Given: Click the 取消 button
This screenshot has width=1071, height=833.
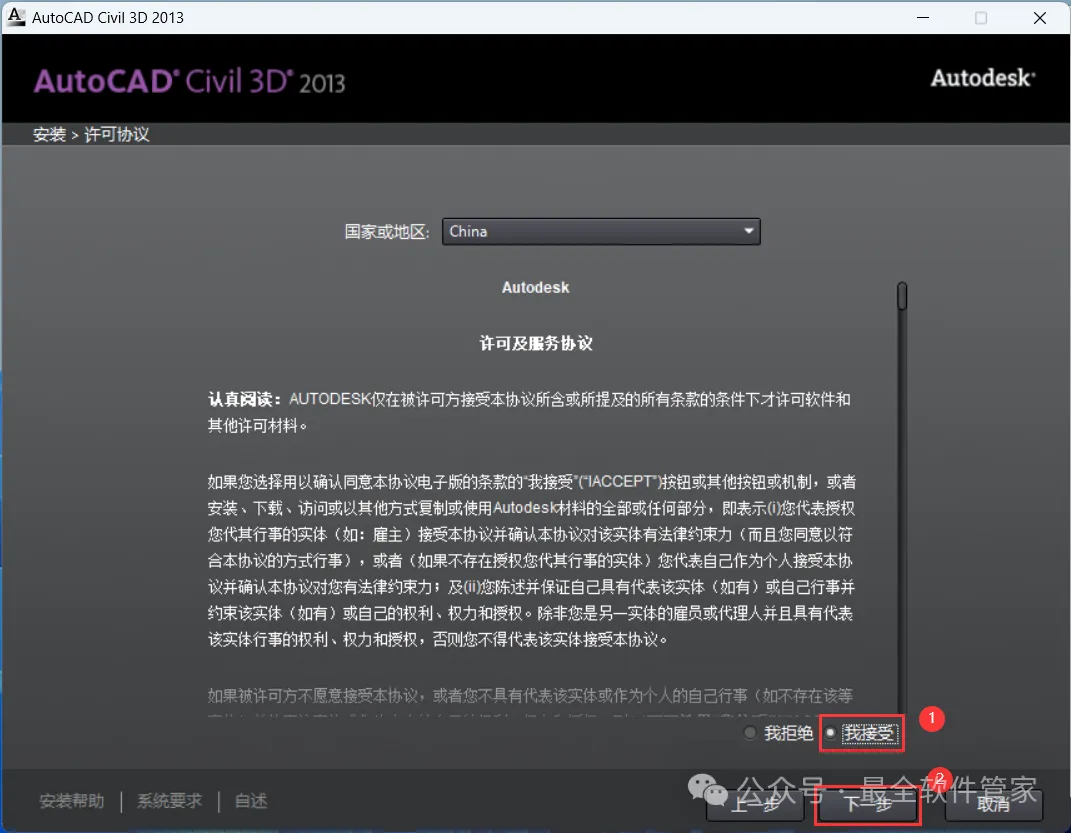Looking at the screenshot, I should point(994,804).
